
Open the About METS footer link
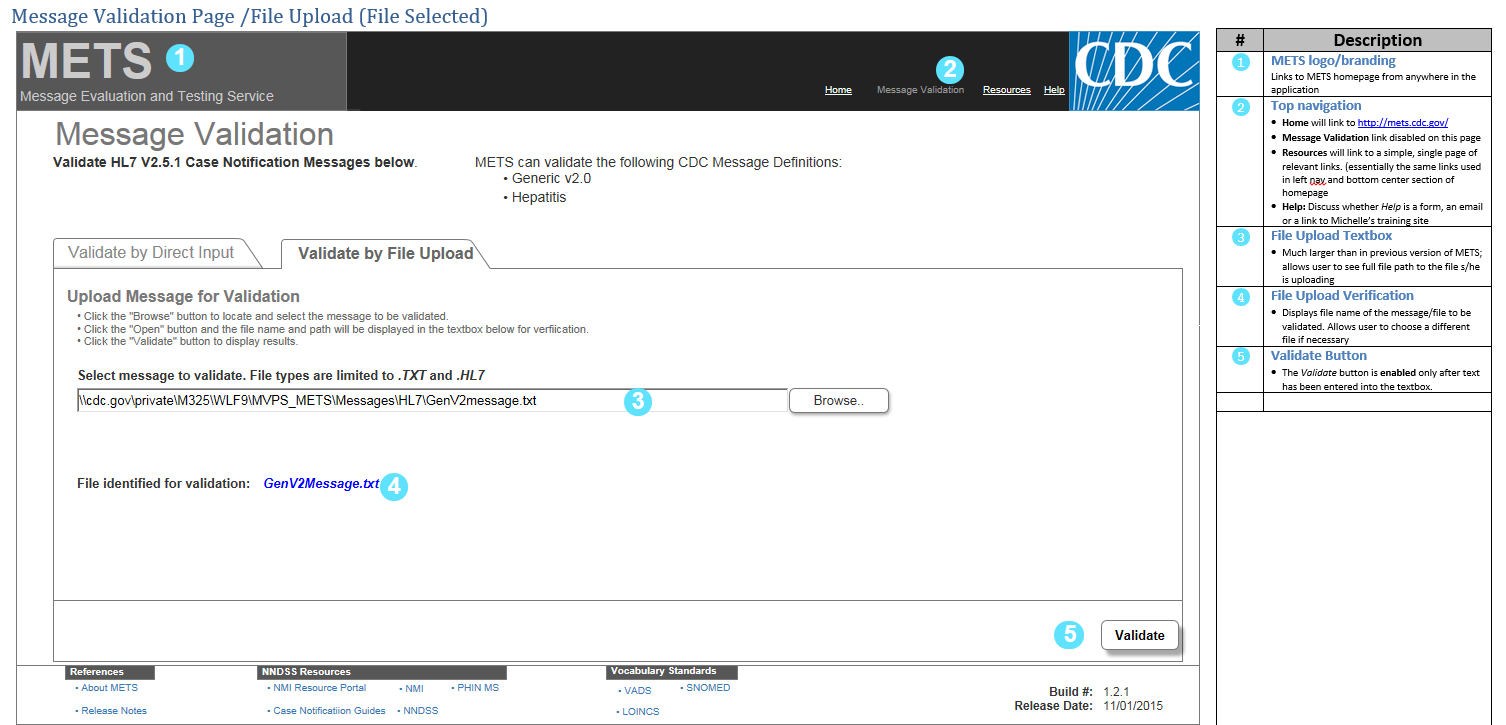pyautogui.click(x=110, y=688)
